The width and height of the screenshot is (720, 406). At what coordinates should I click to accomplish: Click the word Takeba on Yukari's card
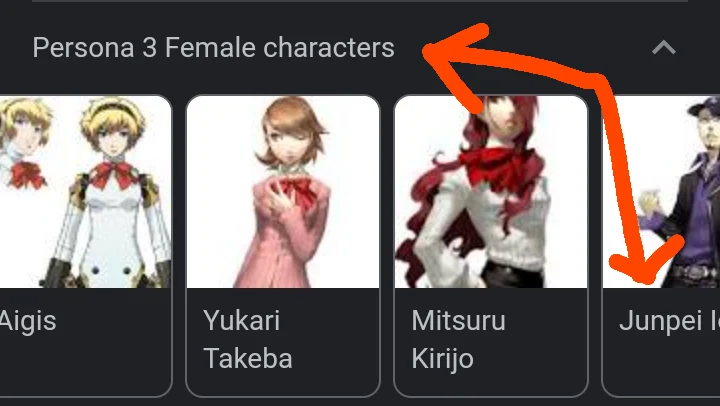click(x=248, y=358)
